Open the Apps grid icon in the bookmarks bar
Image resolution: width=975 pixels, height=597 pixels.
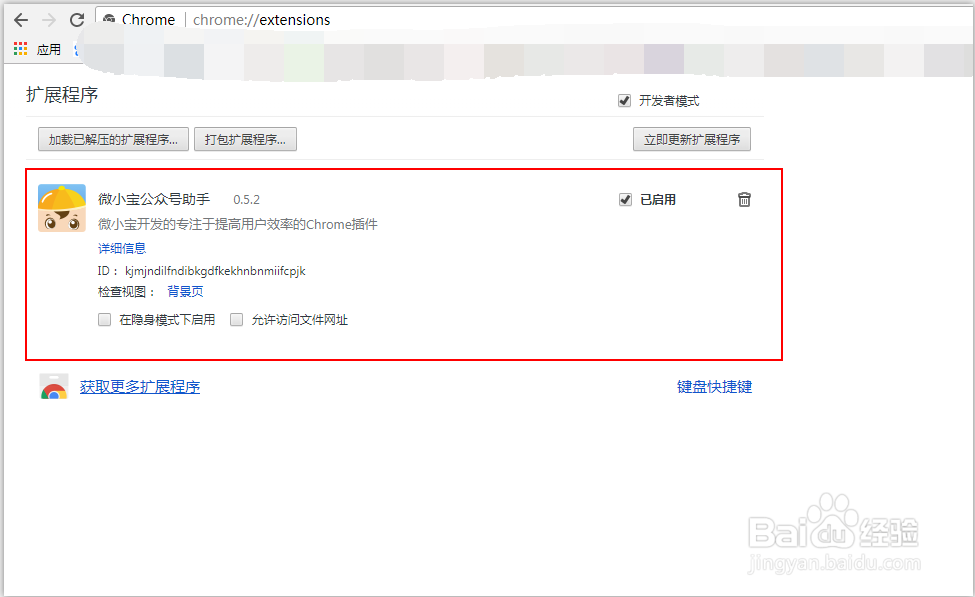point(21,49)
